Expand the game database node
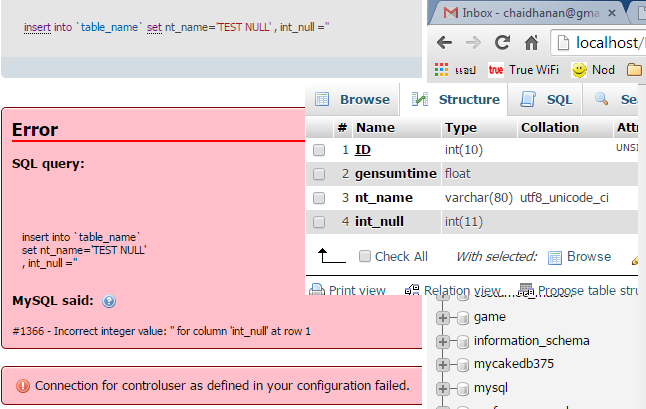The width and height of the screenshot is (646, 409). [443, 317]
